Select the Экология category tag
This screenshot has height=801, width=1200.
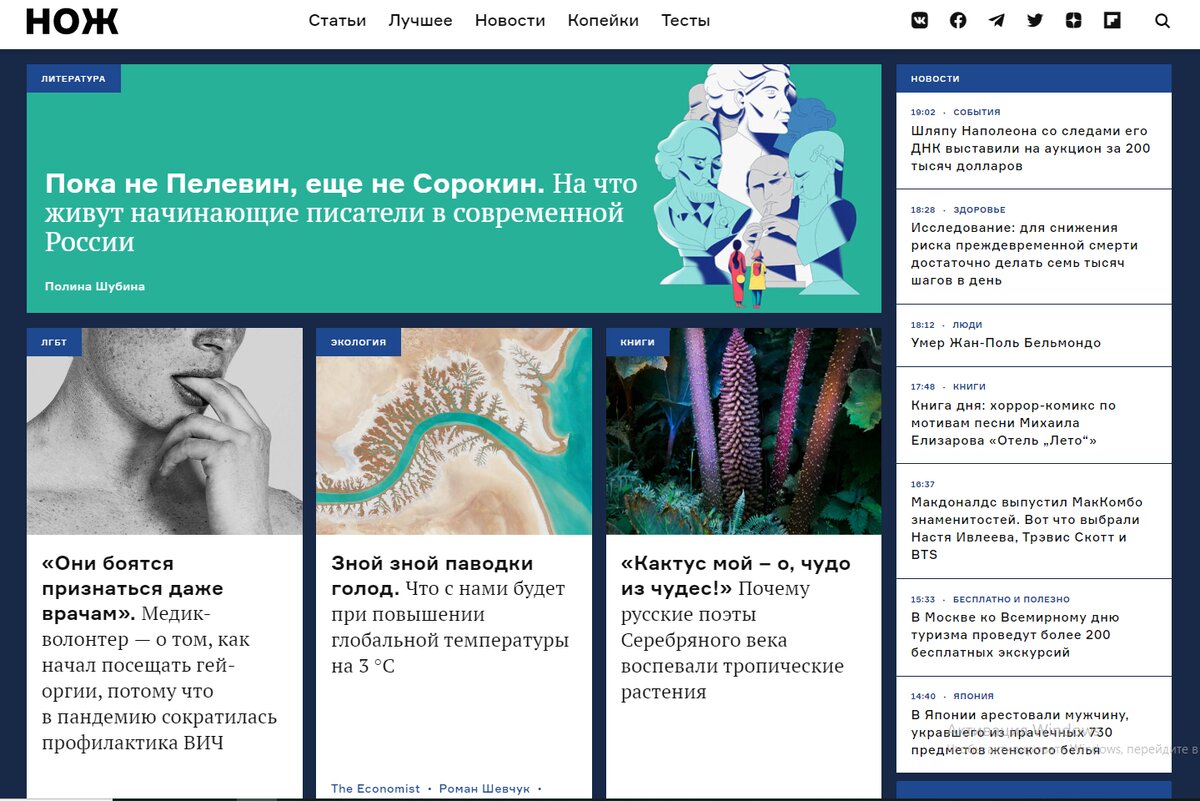(358, 342)
